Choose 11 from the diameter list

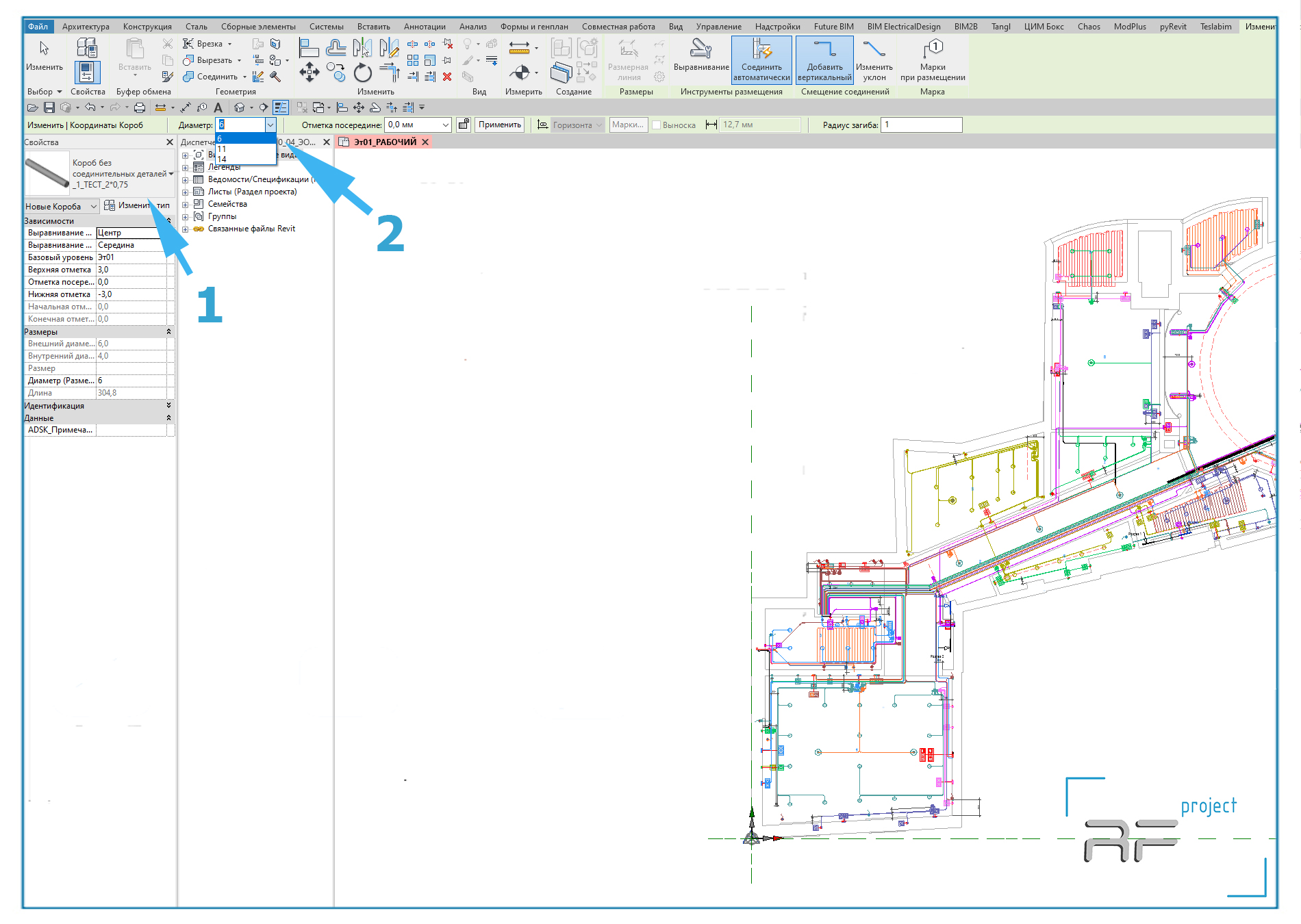tap(245, 149)
